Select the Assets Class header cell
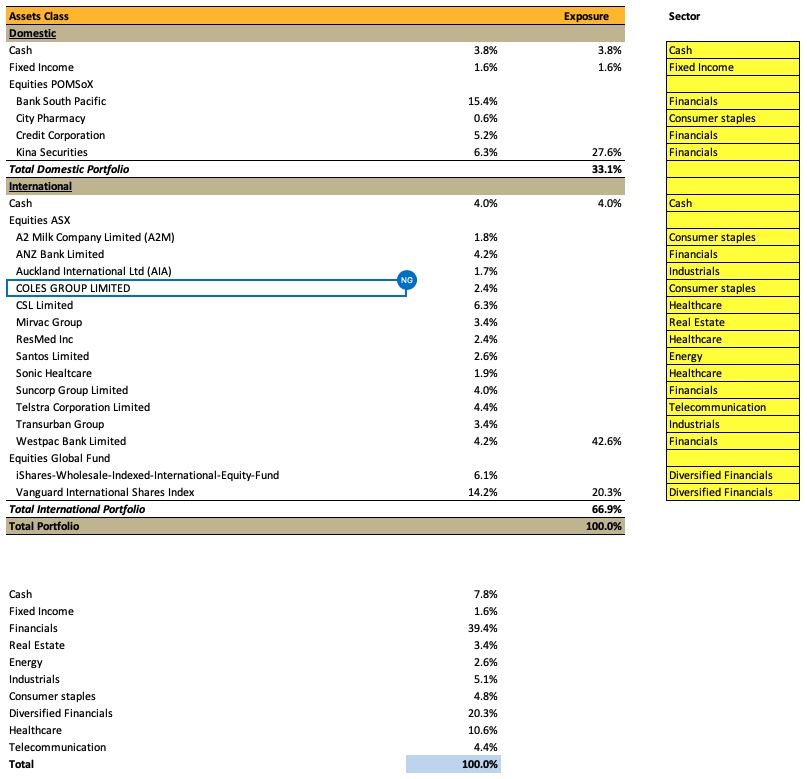The image size is (807, 779). coord(39,16)
